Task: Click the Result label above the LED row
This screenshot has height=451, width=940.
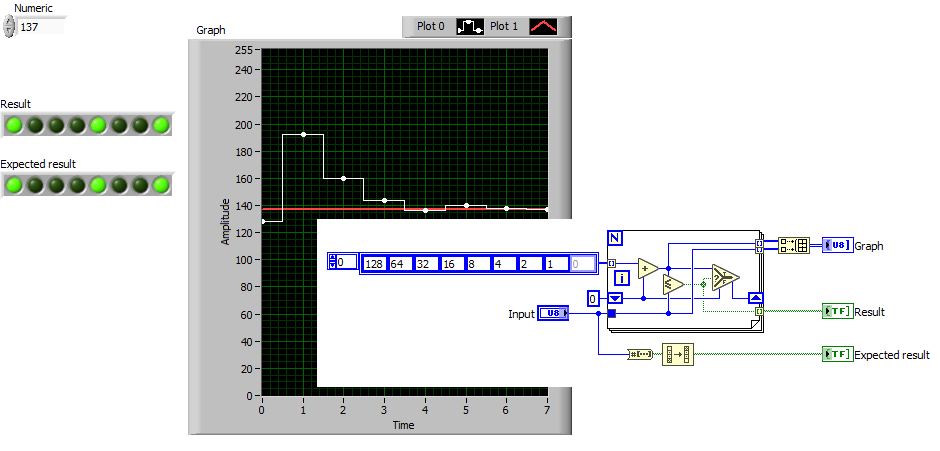Action: 16,104
